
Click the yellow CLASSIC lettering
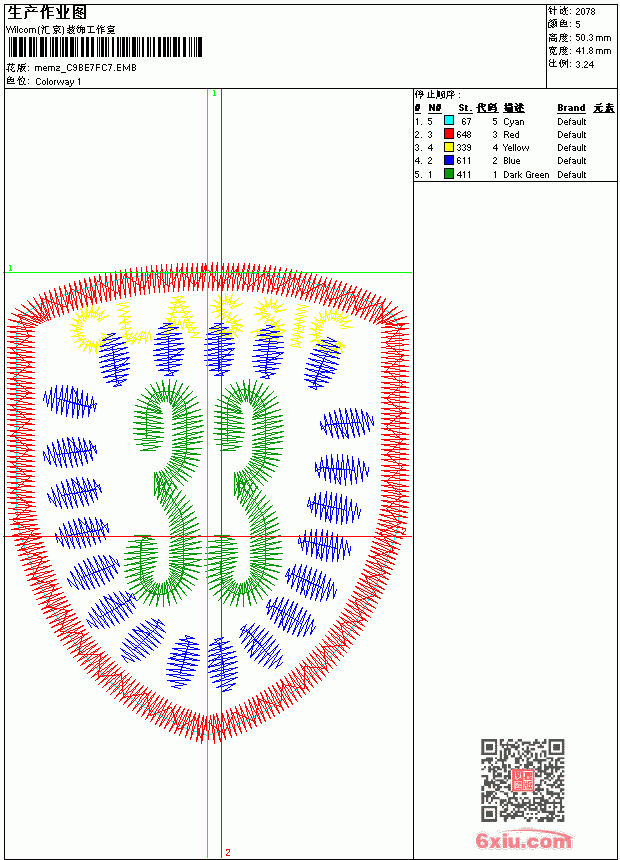[211, 324]
